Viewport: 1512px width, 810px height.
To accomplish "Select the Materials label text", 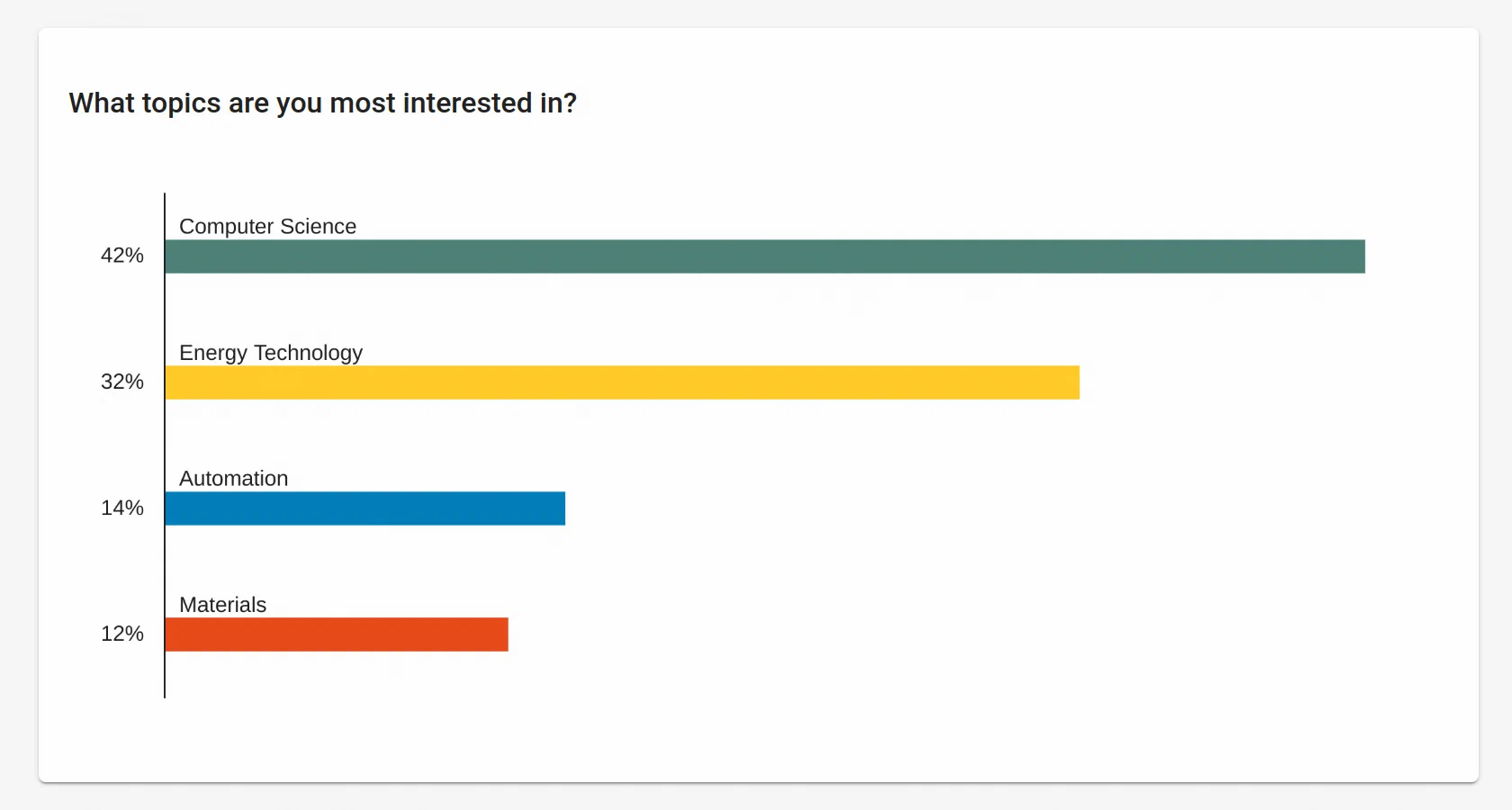I will [222, 605].
